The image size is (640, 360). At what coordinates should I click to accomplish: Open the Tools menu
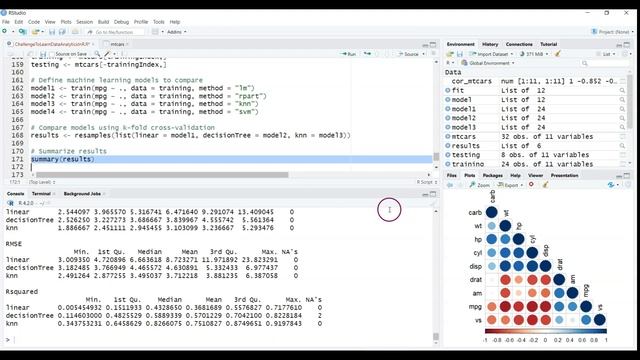tap(159, 22)
